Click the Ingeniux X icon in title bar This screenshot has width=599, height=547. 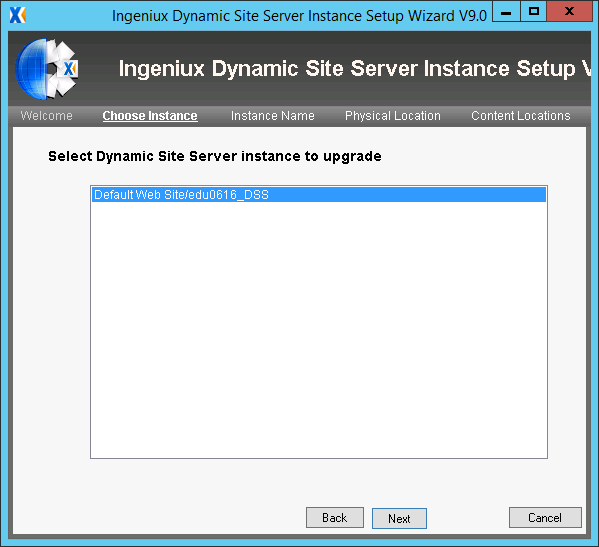pos(18,15)
